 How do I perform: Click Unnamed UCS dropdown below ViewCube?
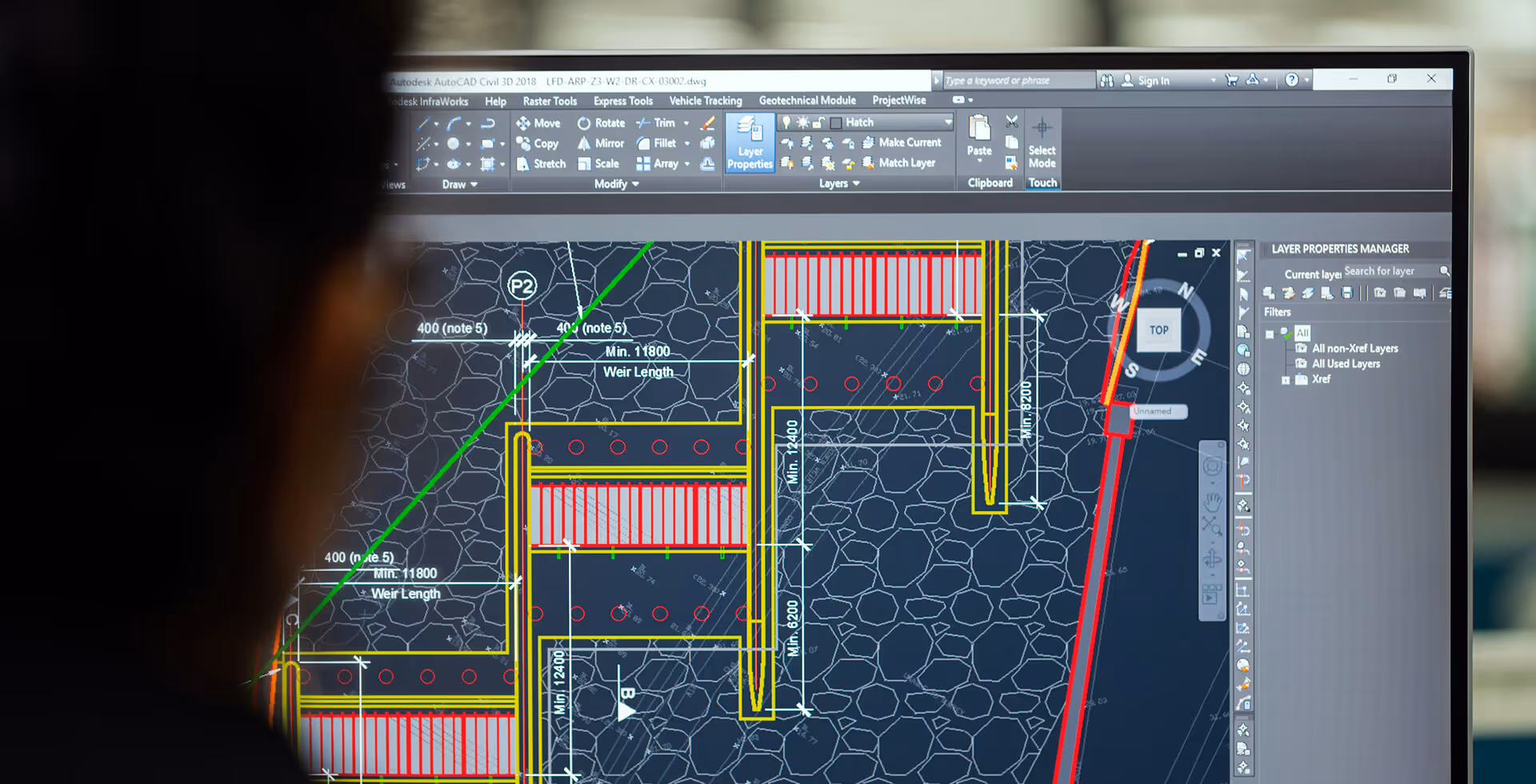(1158, 411)
